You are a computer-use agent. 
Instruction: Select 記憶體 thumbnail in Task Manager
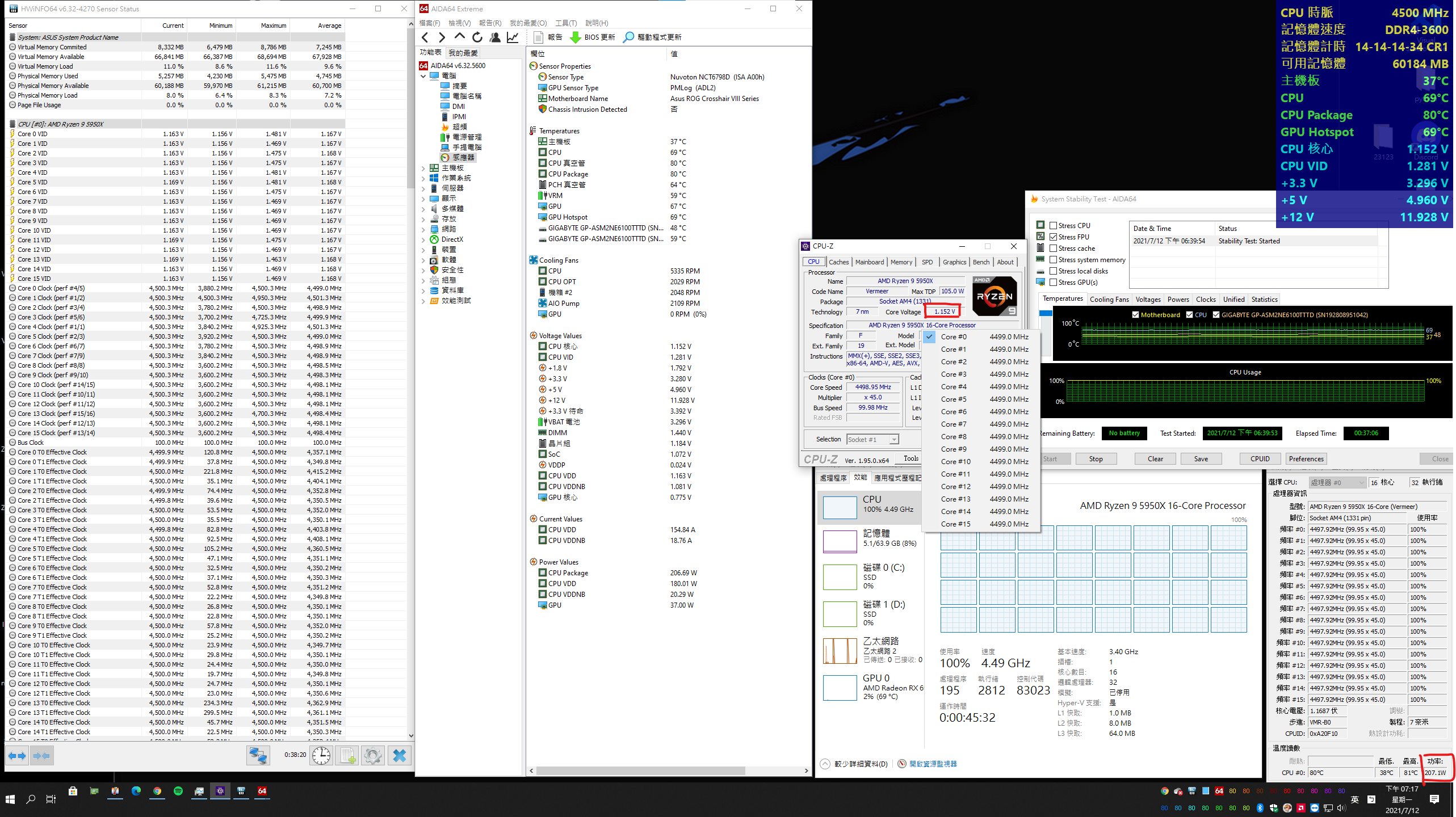tap(839, 541)
